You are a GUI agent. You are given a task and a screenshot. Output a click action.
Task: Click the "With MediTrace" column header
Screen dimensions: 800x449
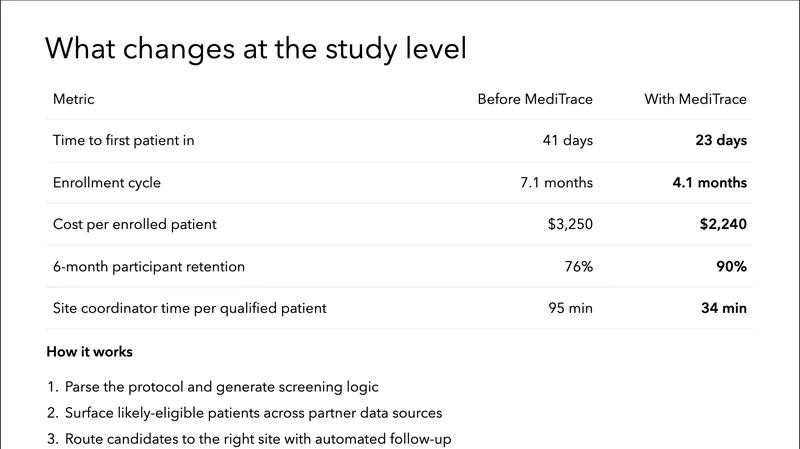tap(695, 99)
